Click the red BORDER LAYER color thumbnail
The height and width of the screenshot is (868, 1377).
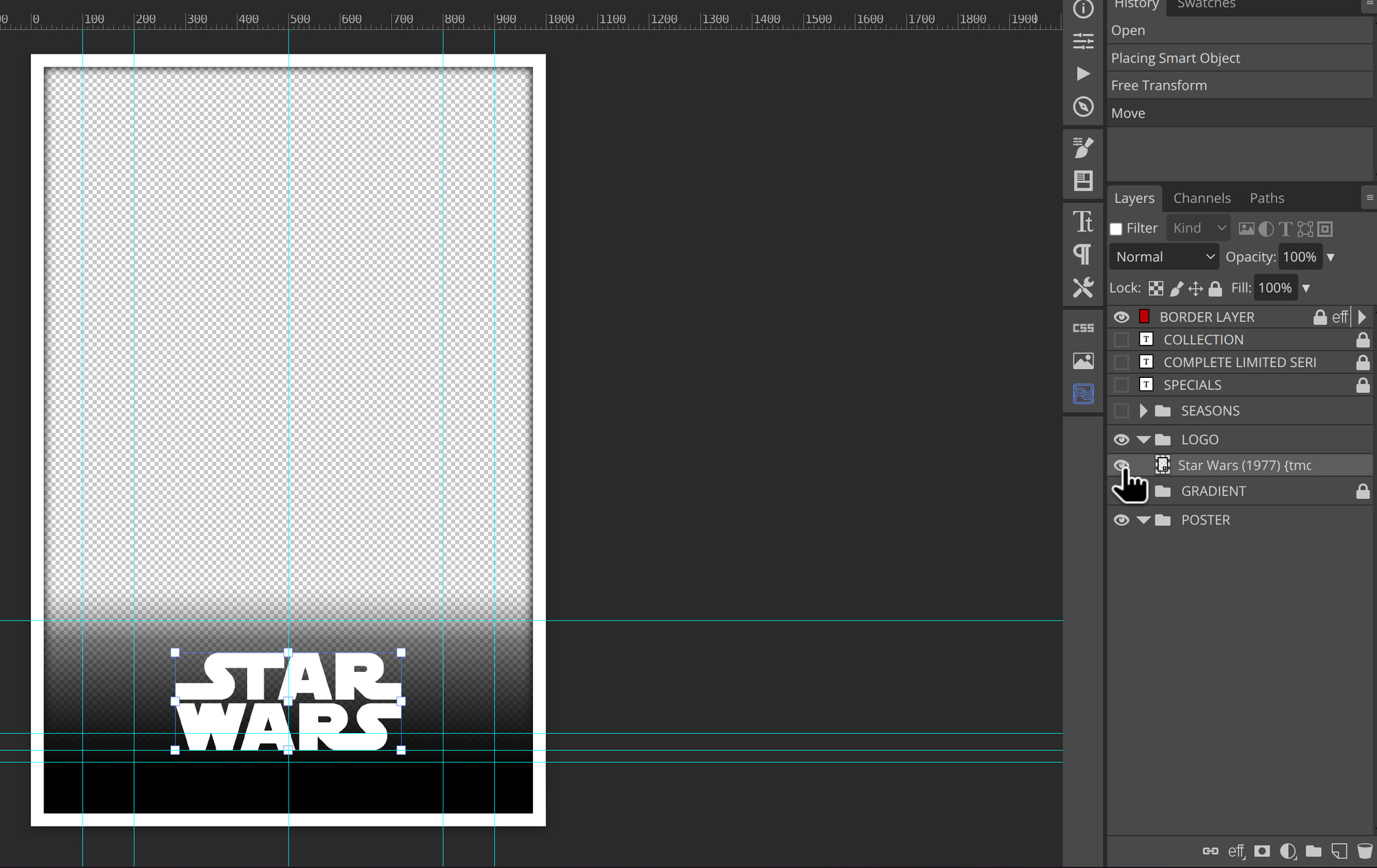click(1144, 317)
